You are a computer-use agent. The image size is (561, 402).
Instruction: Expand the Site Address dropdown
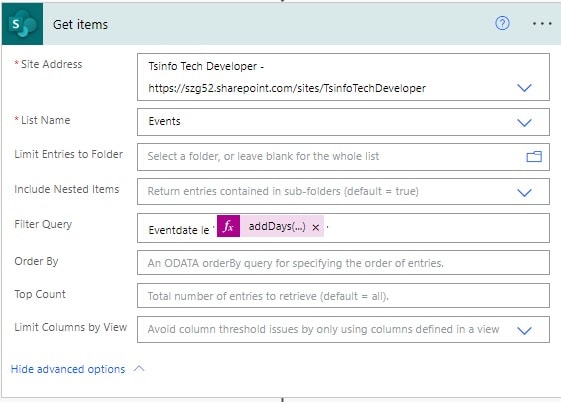524,88
